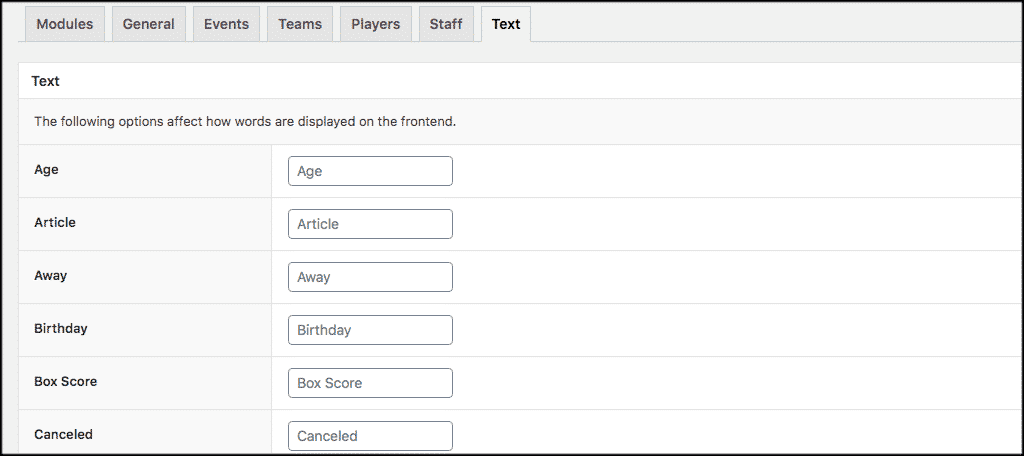The width and height of the screenshot is (1024, 456).
Task: Click the Box Score input field
Action: tap(370, 383)
